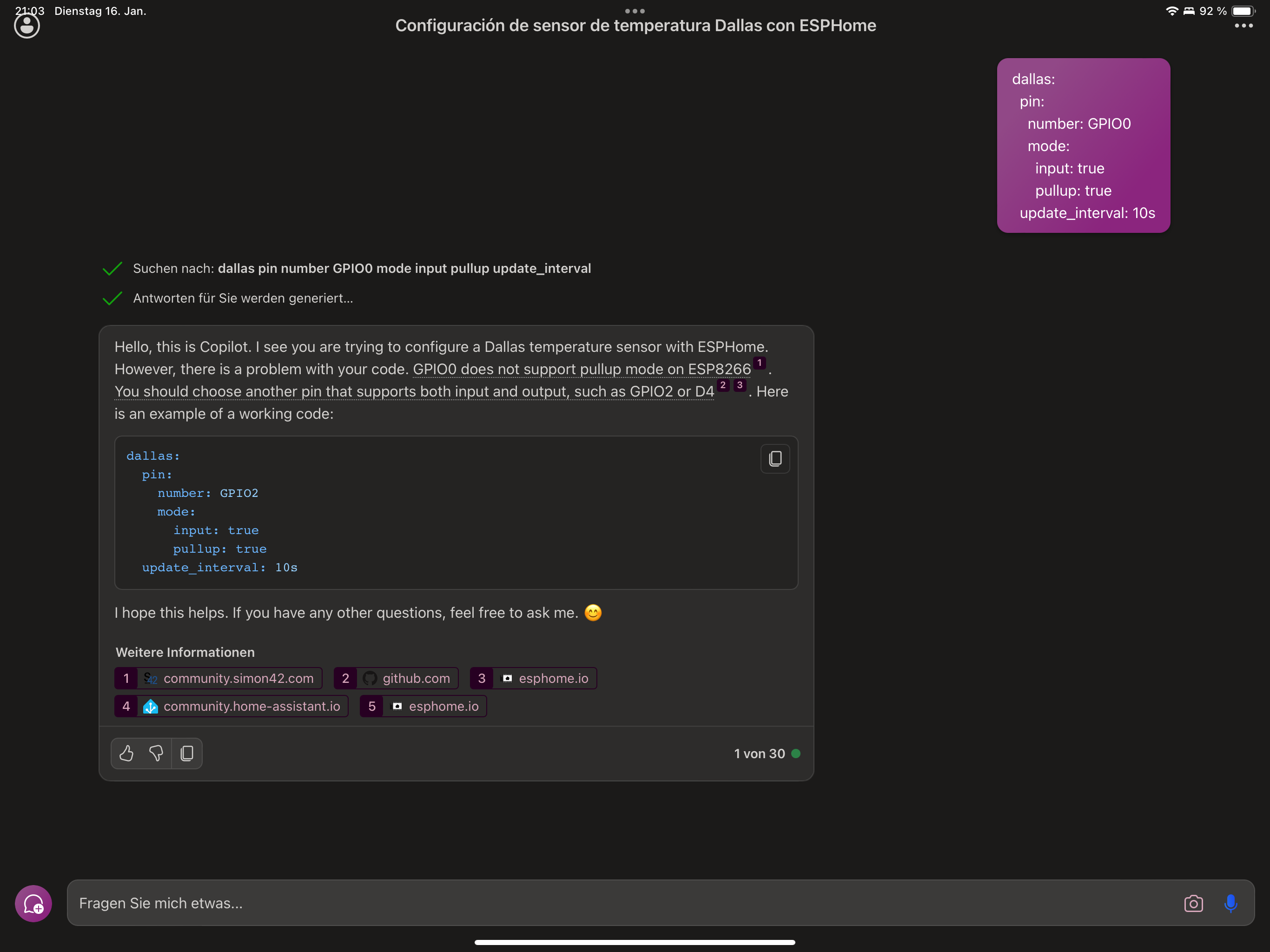1270x952 pixels.
Task: Tap the thumbs up feedback icon
Action: tap(126, 753)
